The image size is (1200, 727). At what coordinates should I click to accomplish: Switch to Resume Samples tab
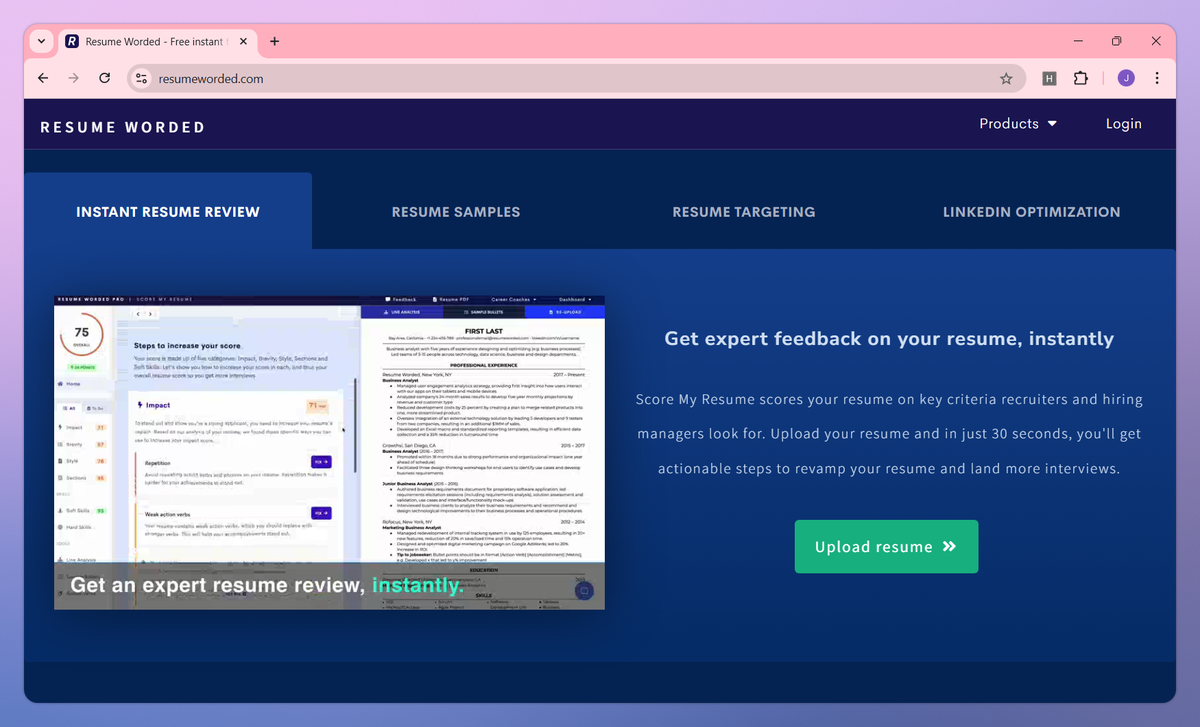coord(456,212)
